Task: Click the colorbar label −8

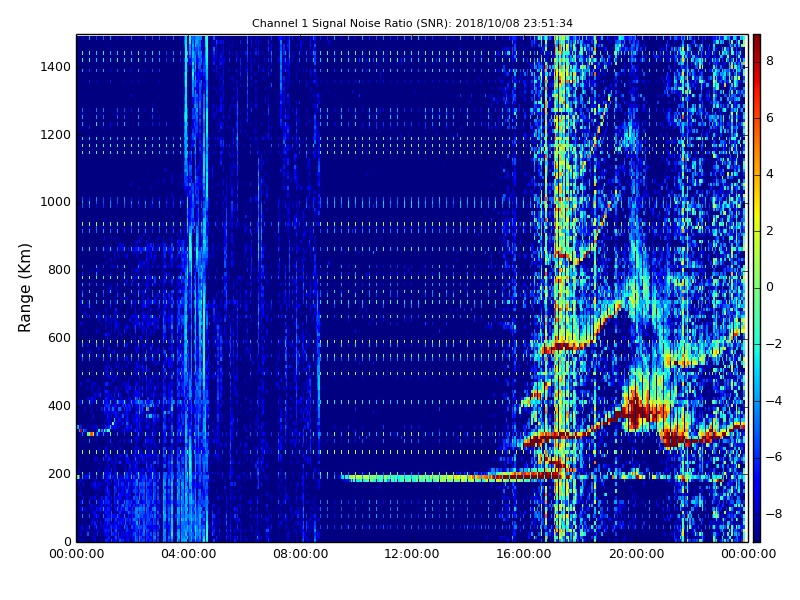Action: tap(774, 514)
